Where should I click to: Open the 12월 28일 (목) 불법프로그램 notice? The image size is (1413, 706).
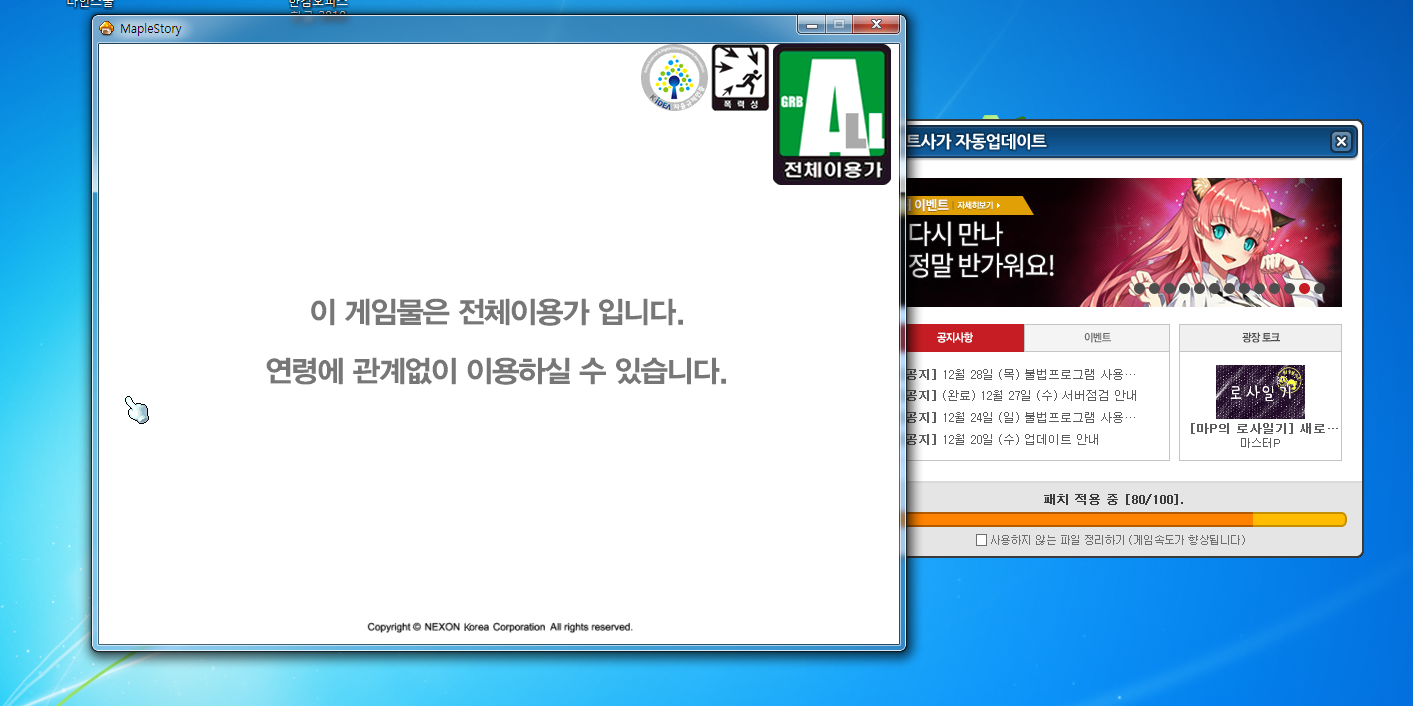tap(1020, 375)
